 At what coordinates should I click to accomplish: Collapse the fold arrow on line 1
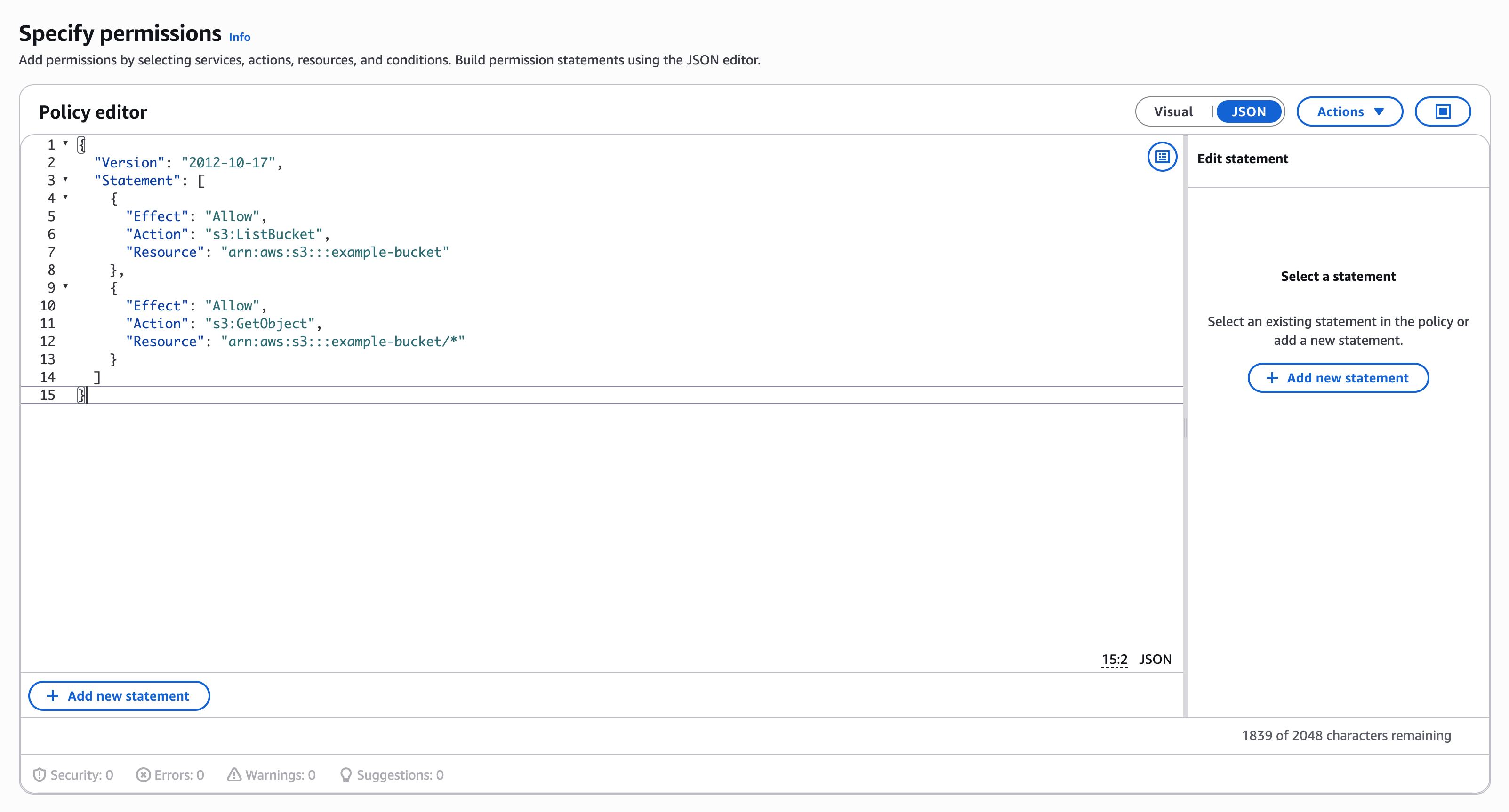(65, 143)
